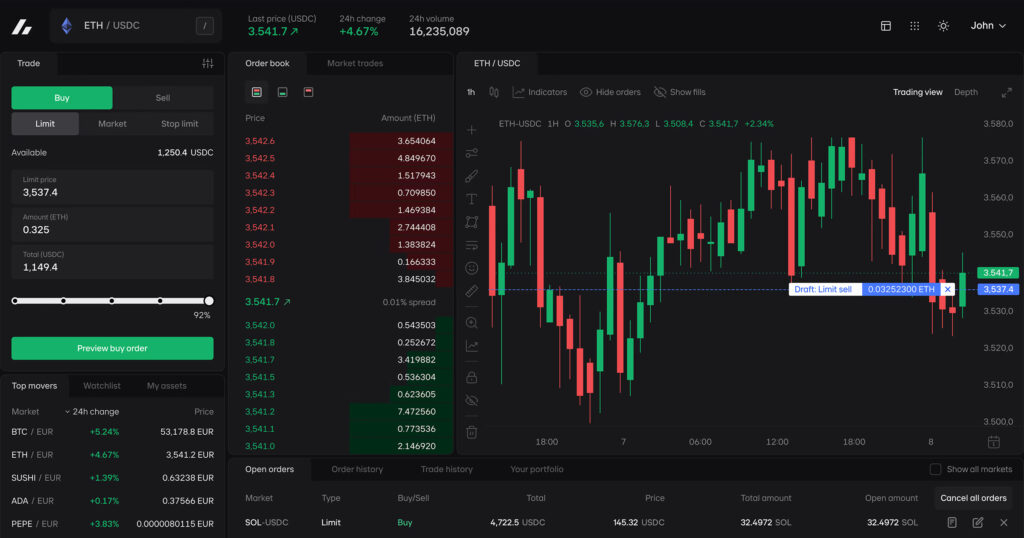
Task: Show bids-only order book view icon
Action: (x=282, y=92)
